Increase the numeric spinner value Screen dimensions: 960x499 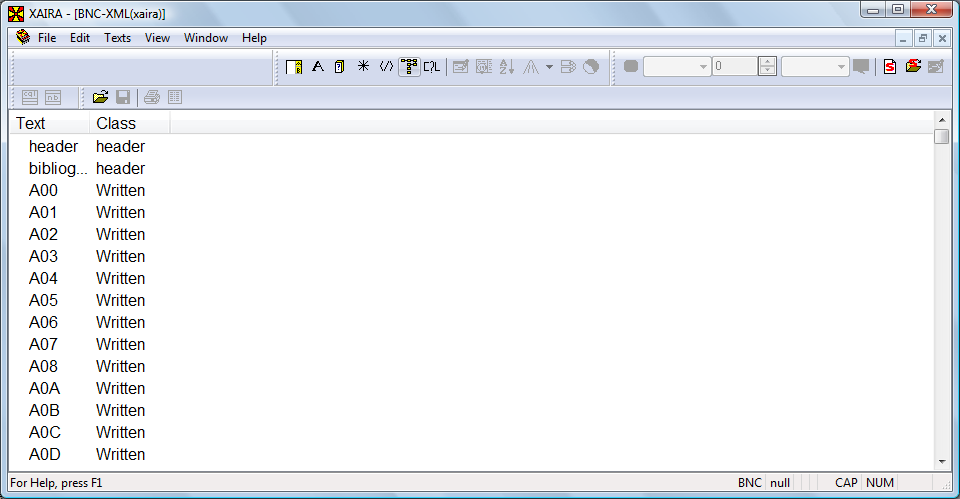(767, 61)
